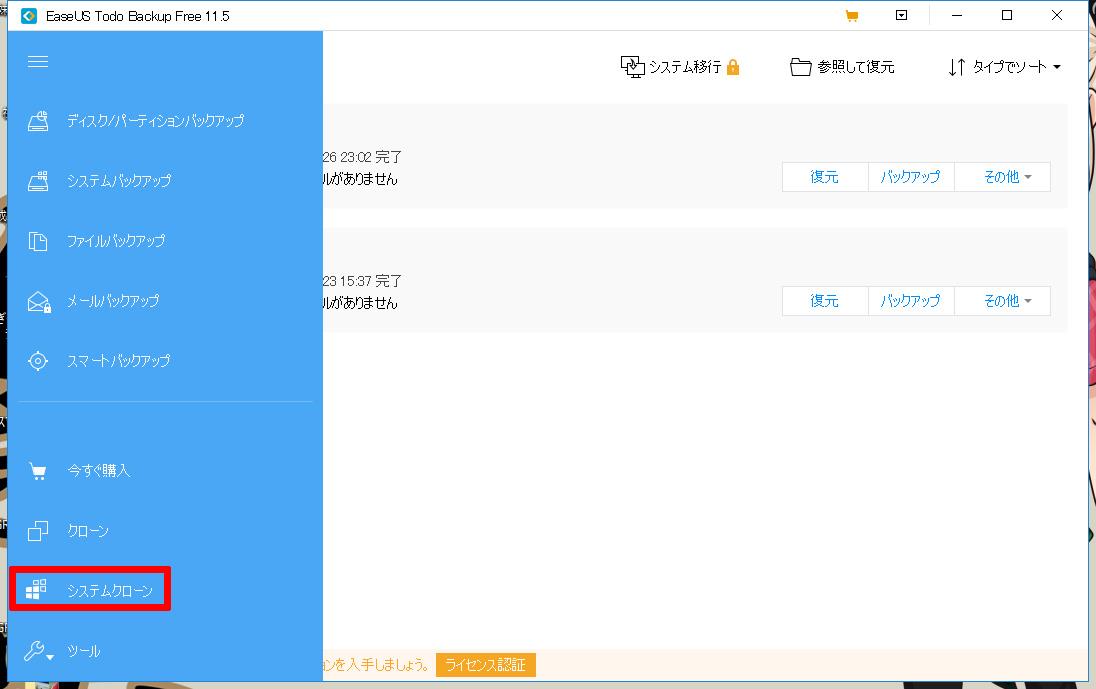The height and width of the screenshot is (689, 1096).
Task: Click the システム移行 monitor icon
Action: click(x=633, y=67)
